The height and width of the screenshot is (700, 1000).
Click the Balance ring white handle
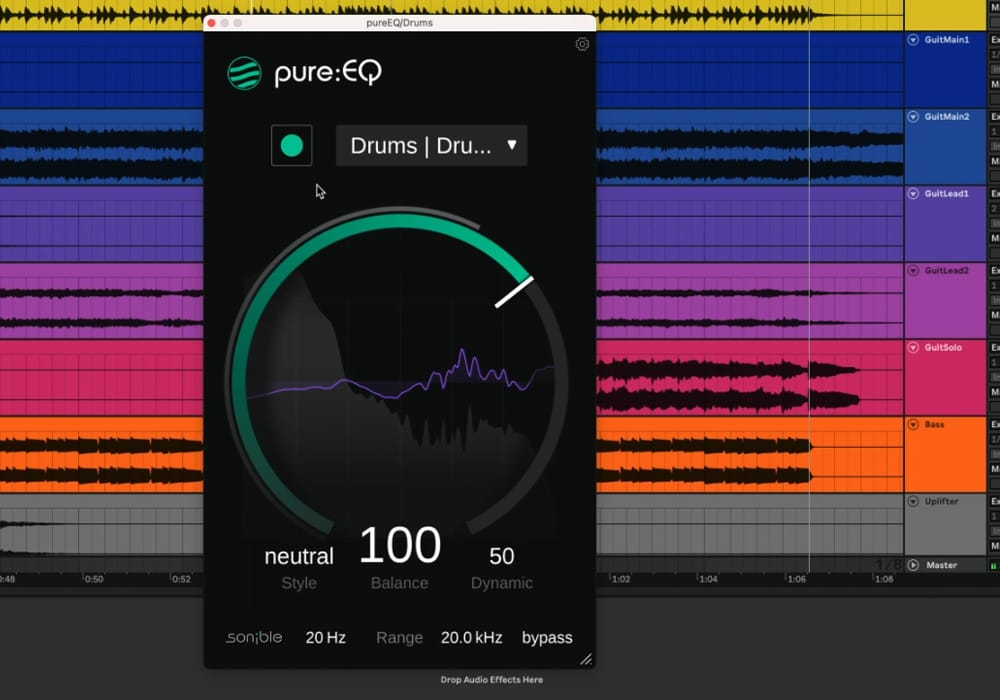514,292
